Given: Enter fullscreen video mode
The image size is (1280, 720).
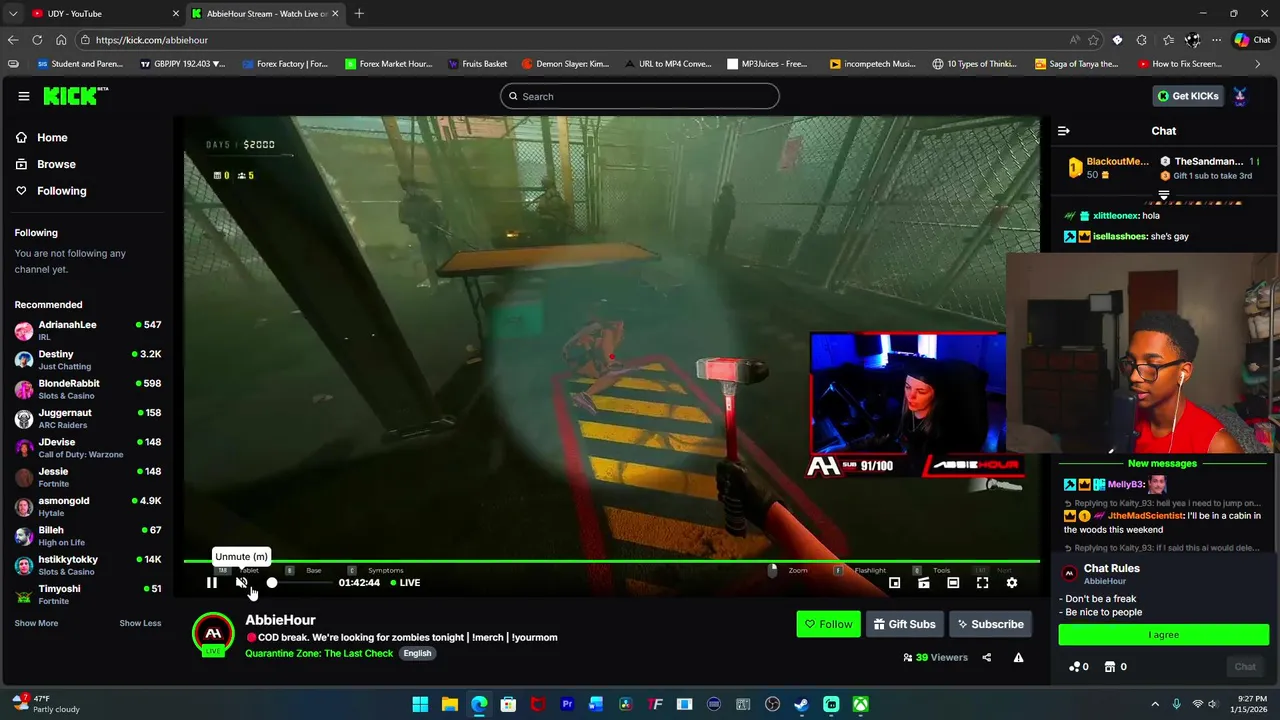Looking at the screenshot, I should click(x=983, y=583).
